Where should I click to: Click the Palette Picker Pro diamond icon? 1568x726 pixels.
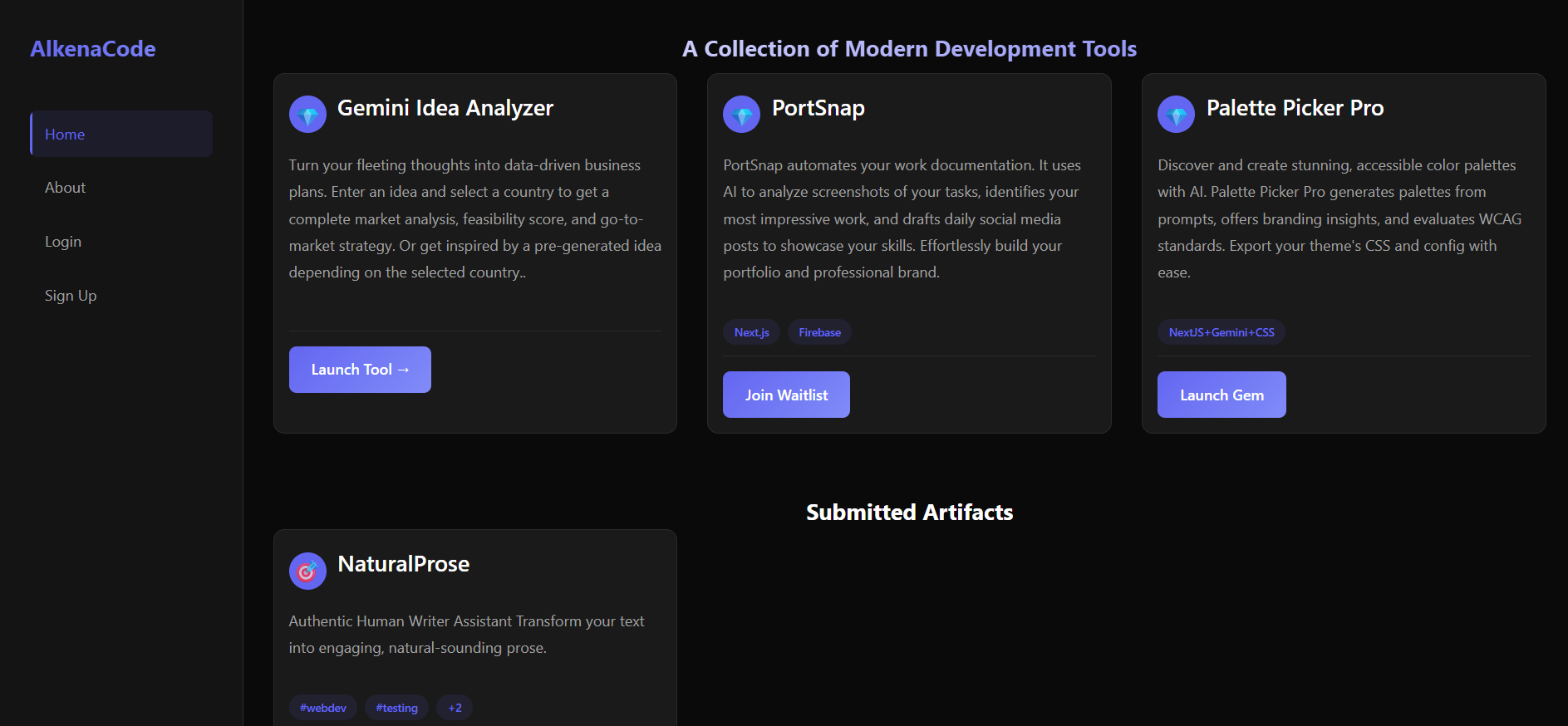tap(1176, 114)
